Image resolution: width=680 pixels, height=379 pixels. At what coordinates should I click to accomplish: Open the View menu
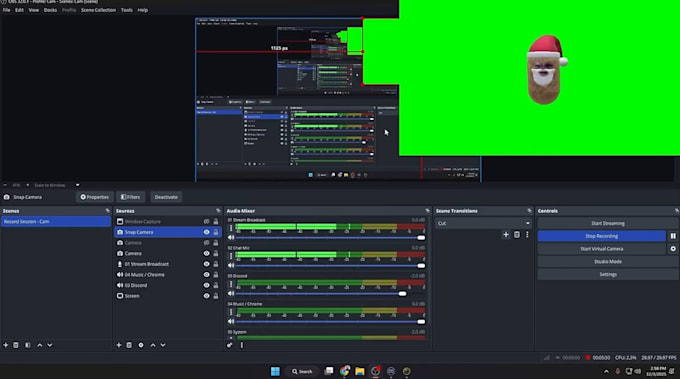34,10
